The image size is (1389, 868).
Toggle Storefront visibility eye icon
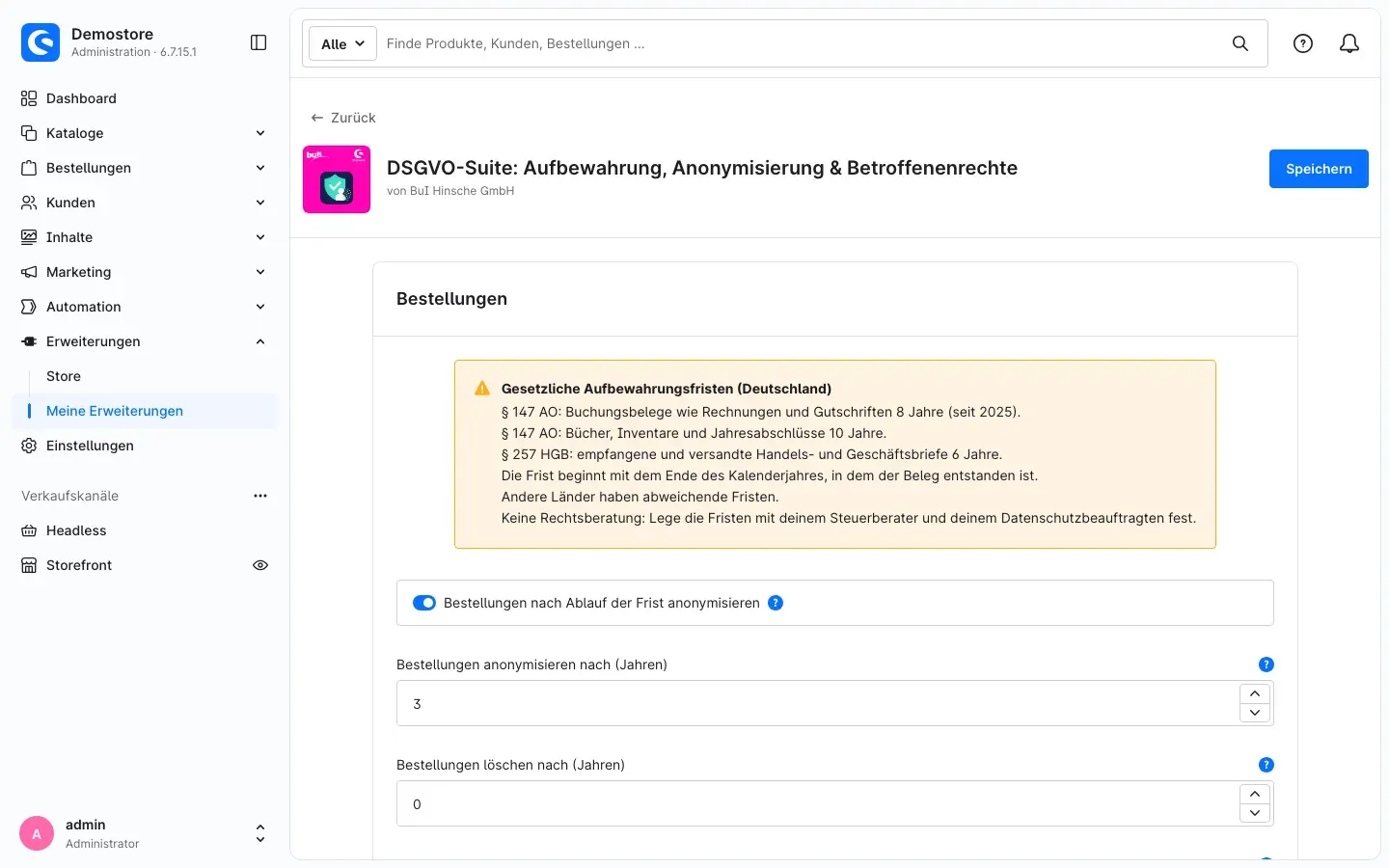point(260,565)
